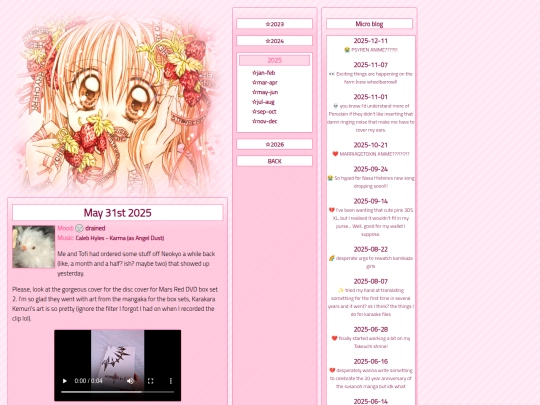Select micro blog date 2025-11-07

tap(371, 65)
